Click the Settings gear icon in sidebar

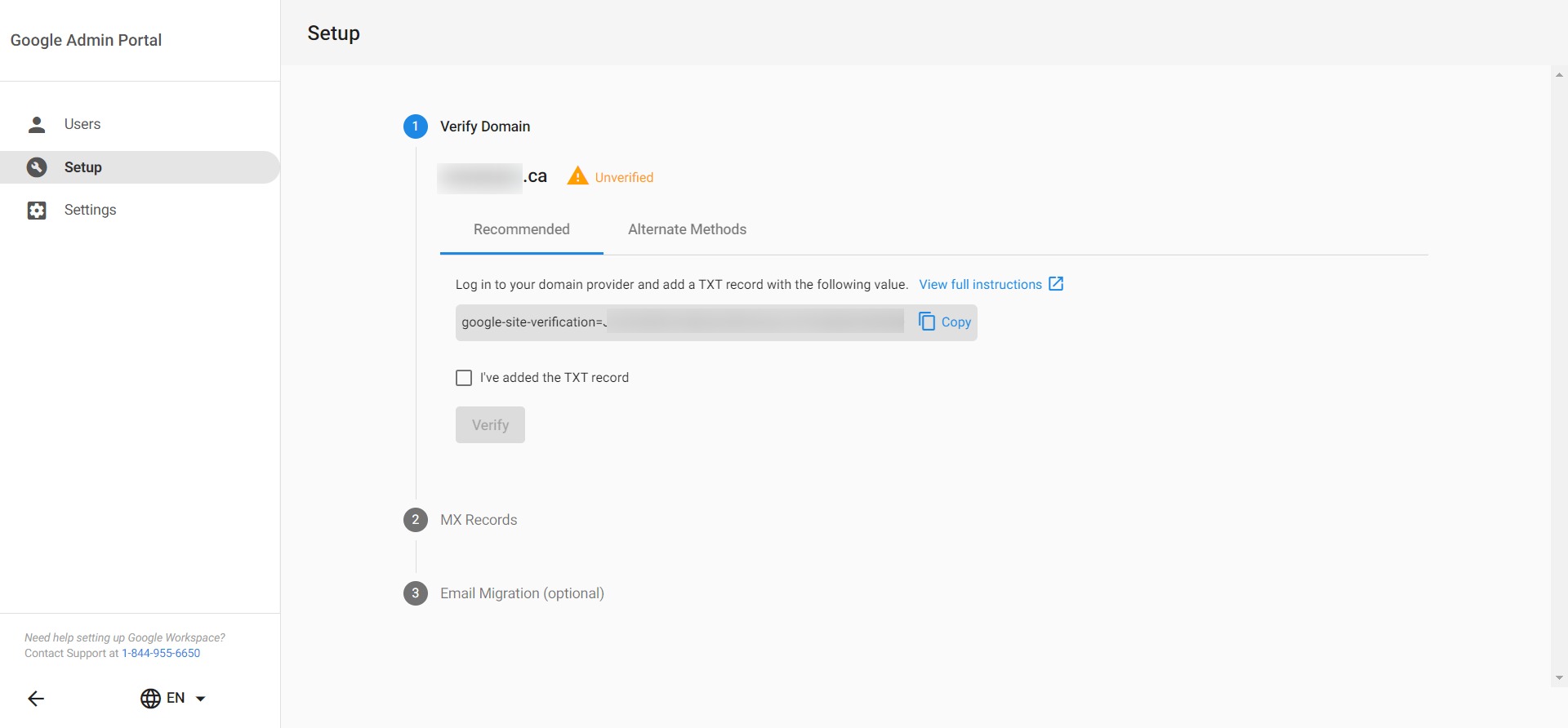click(x=37, y=211)
